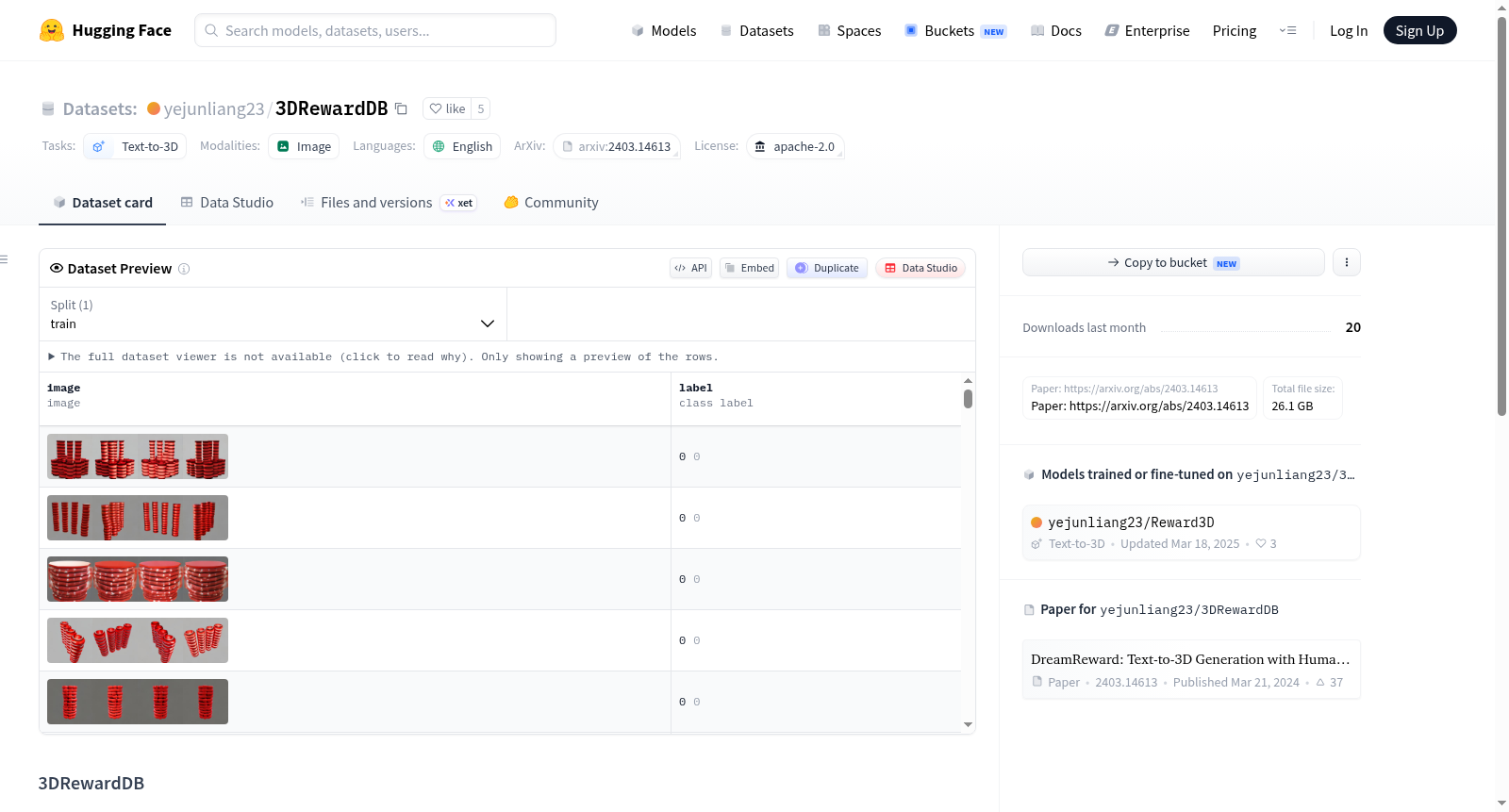Viewport: 1509px width, 812px height.
Task: Click the 3DRewardDB dataset title
Action: (x=332, y=108)
